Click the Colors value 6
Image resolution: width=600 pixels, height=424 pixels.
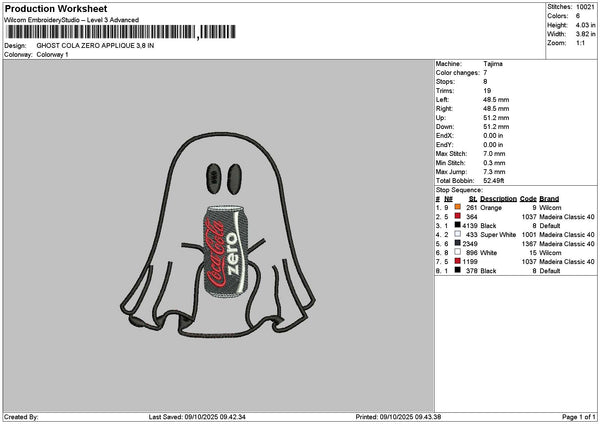(578, 16)
